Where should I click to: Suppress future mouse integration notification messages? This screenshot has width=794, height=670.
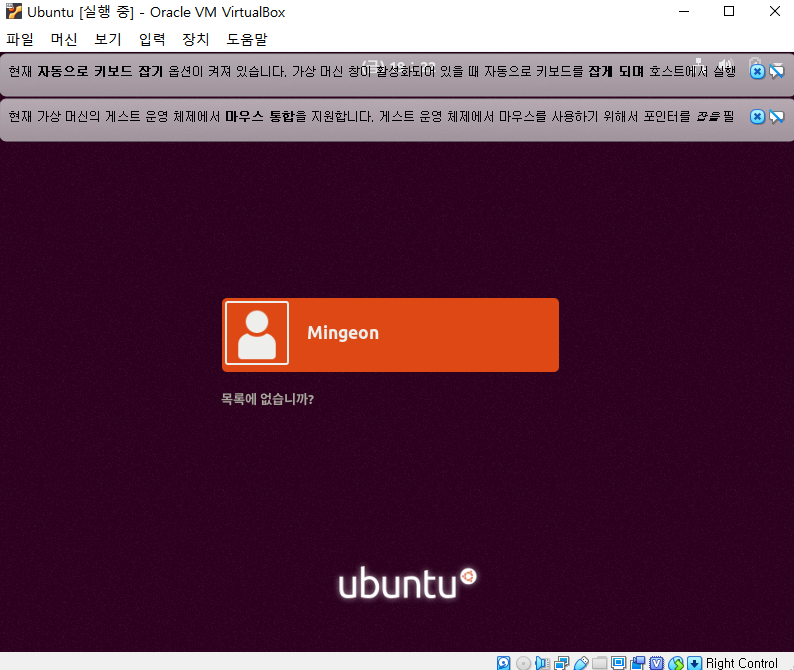click(777, 116)
